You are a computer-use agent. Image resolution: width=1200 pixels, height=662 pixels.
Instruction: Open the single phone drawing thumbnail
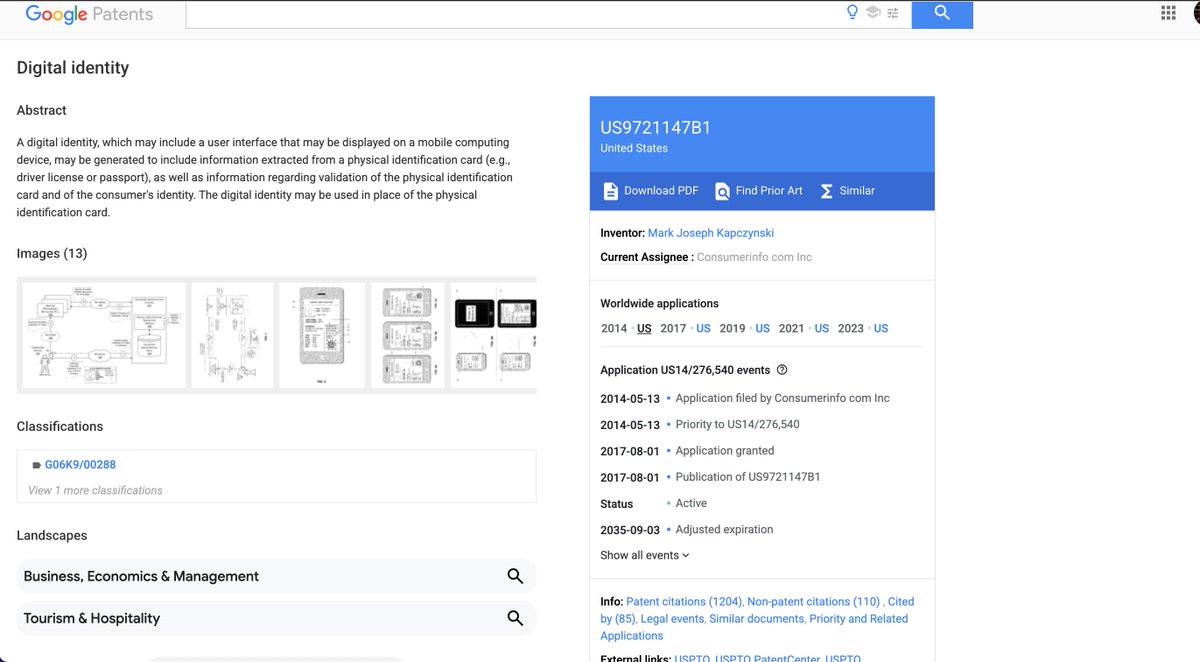(322, 335)
